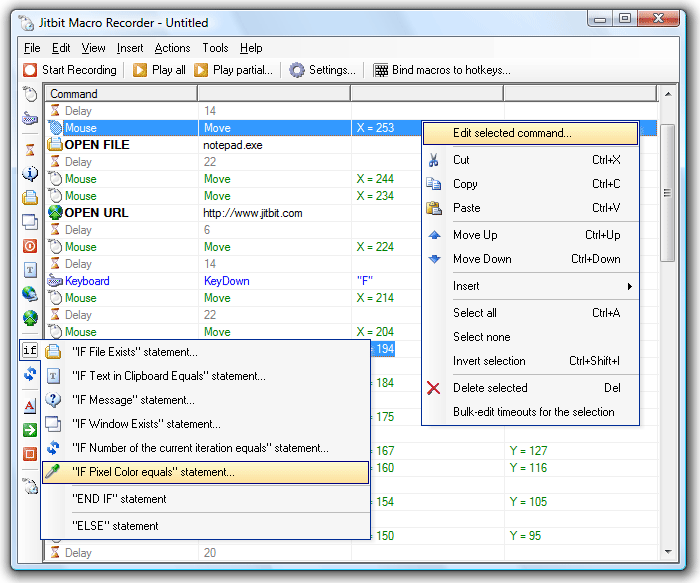
Task: Click the Start Recording toolbar button
Action: click(70, 70)
